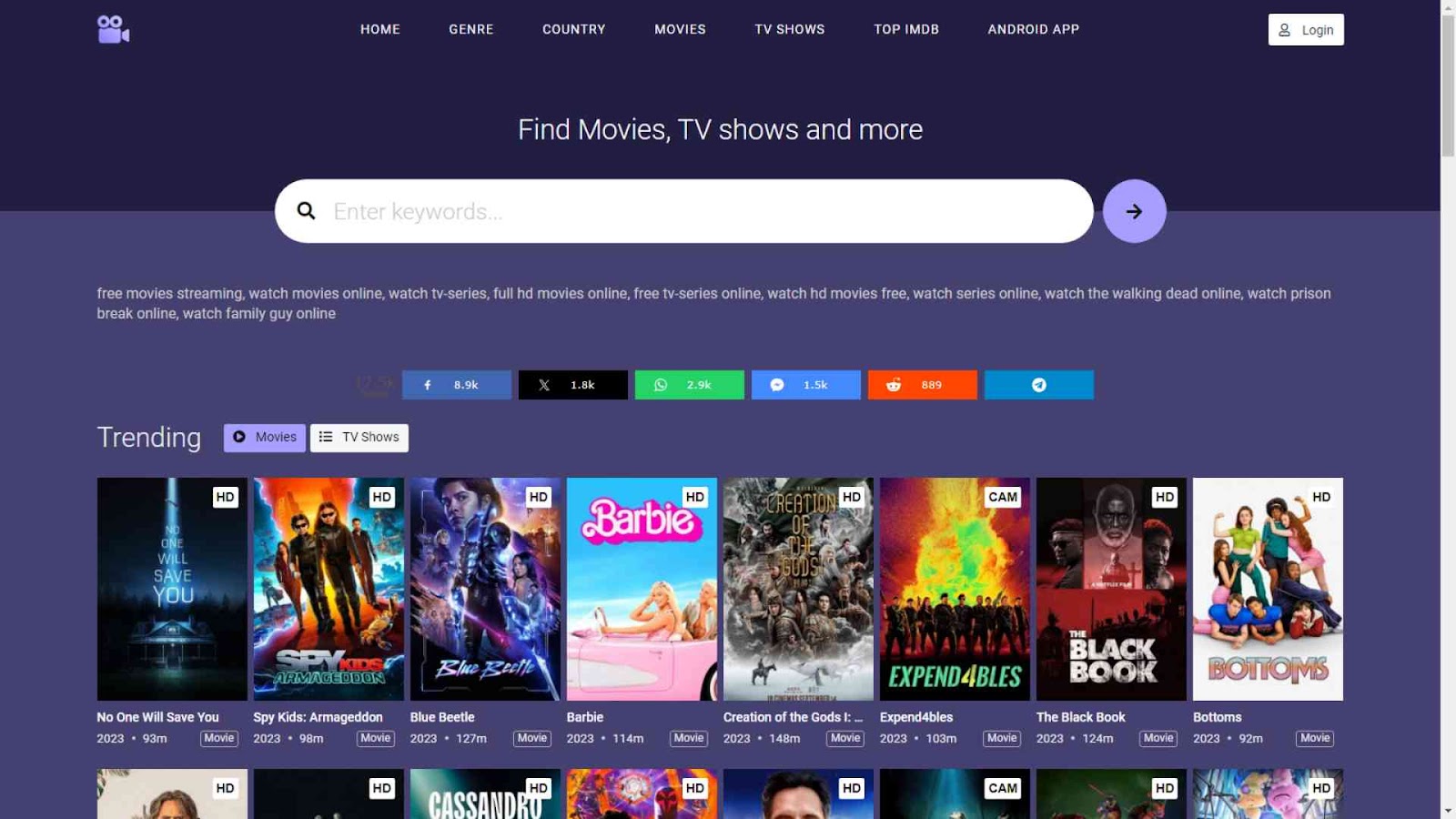This screenshot has height=819, width=1456.
Task: Open TV SHOWS navigation item
Action: (x=790, y=29)
